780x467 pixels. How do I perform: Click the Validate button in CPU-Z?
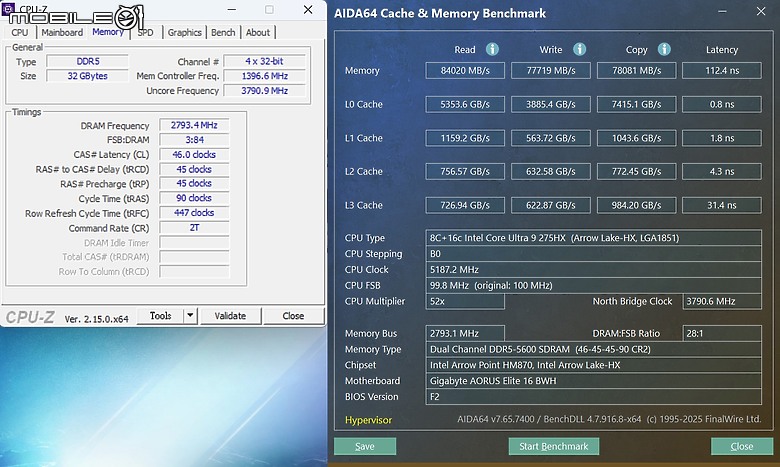[230, 315]
